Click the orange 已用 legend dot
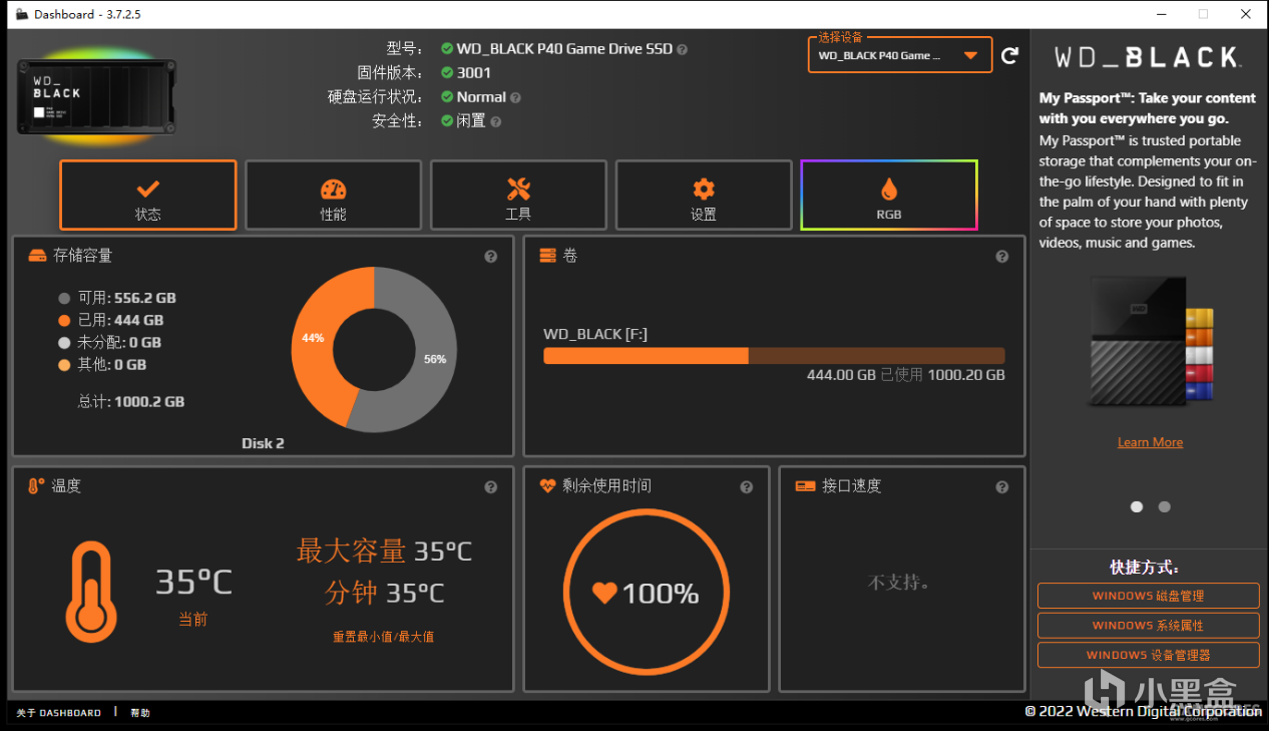Image resolution: width=1274 pixels, height=736 pixels. point(65,321)
